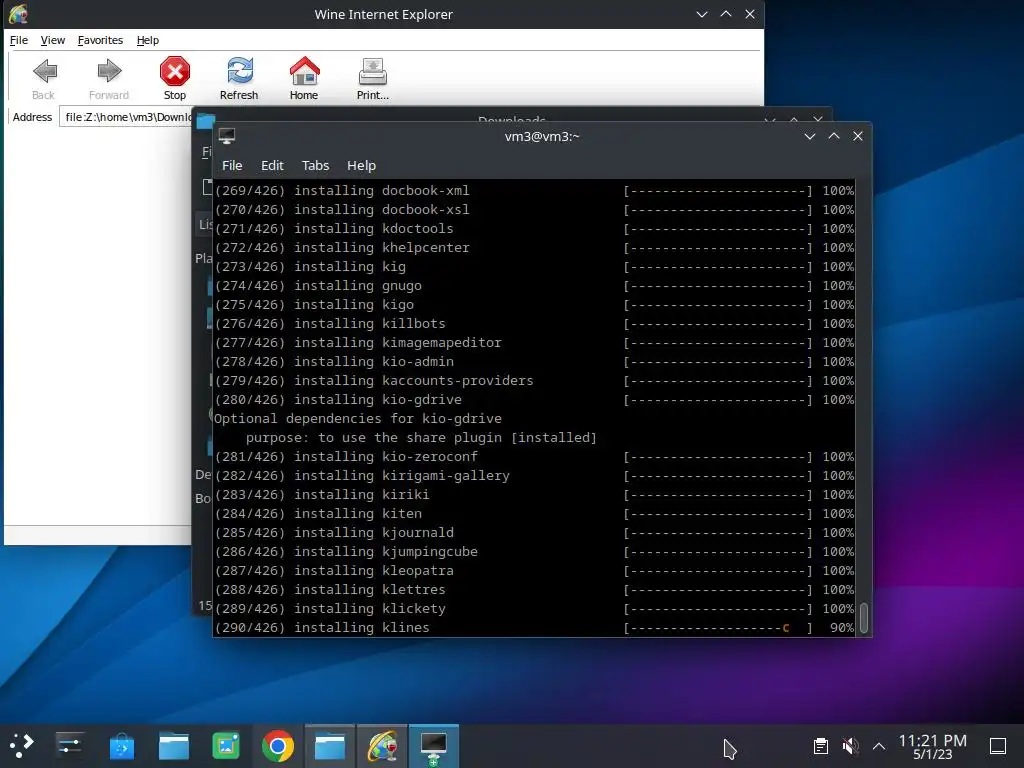Go to Home in Wine Internet Explorer

(304, 78)
